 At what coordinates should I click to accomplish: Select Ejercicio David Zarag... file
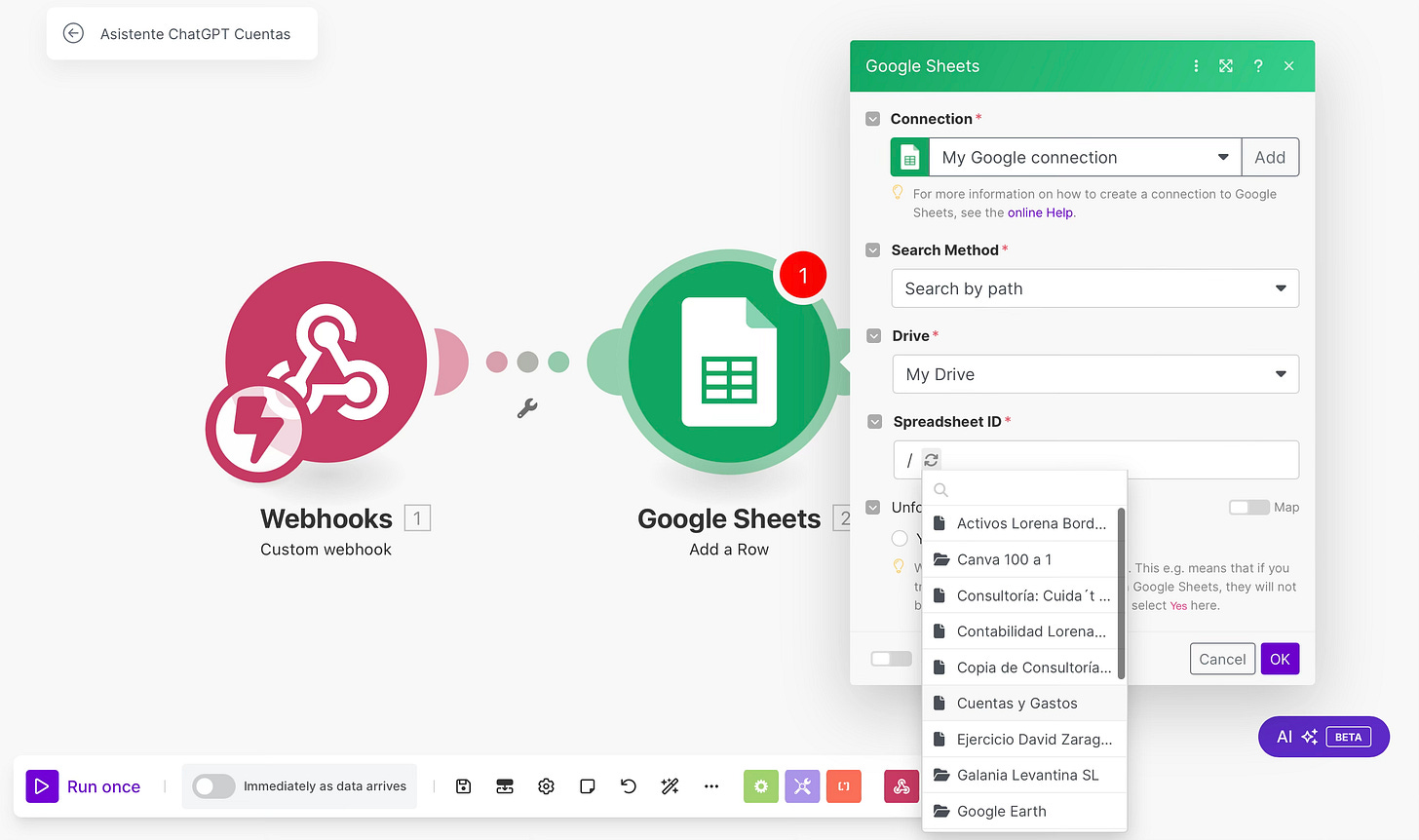[1024, 740]
